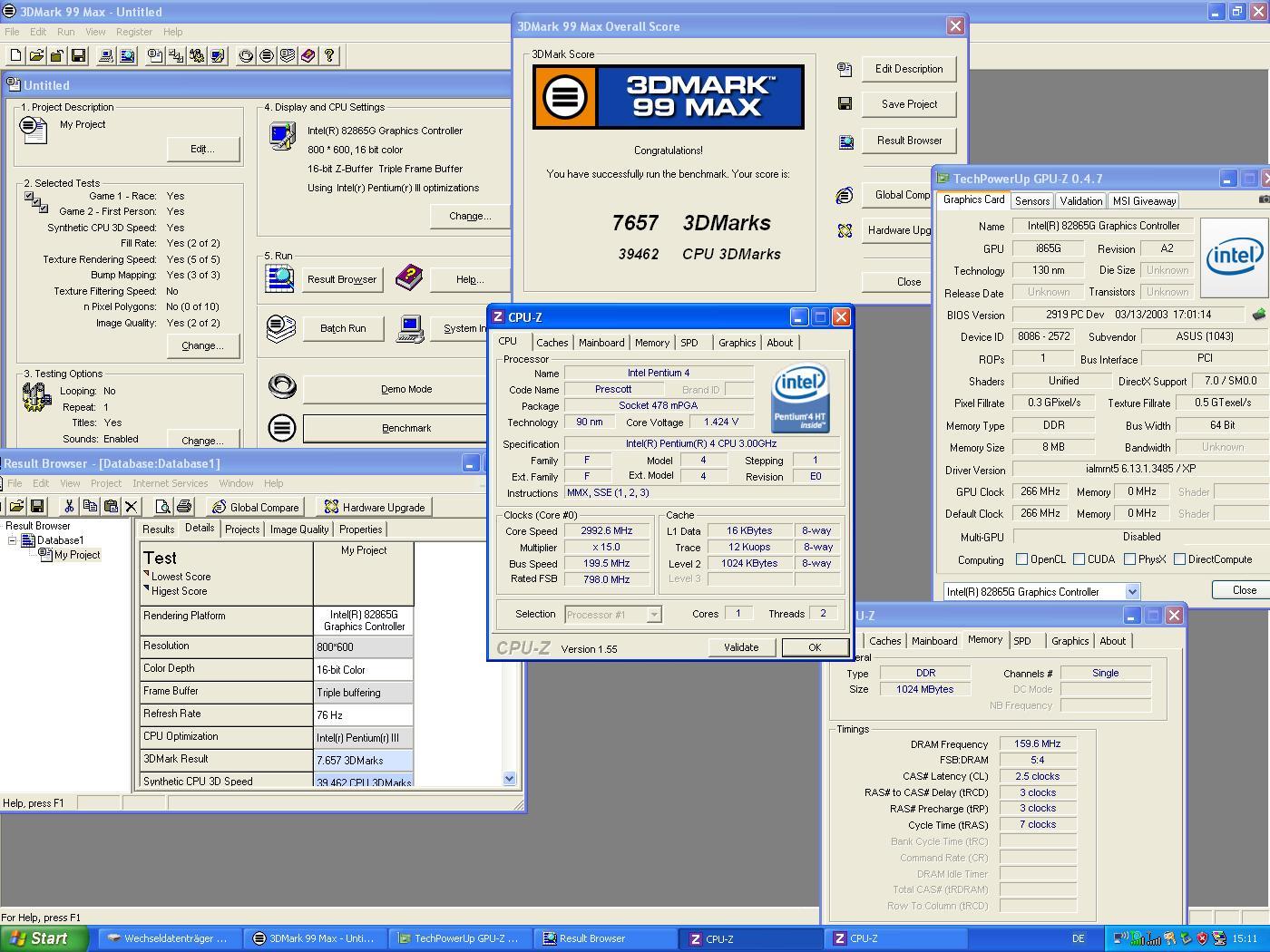Click the Print icon in Result Browser toolbar
1270x952 pixels.
click(184, 506)
